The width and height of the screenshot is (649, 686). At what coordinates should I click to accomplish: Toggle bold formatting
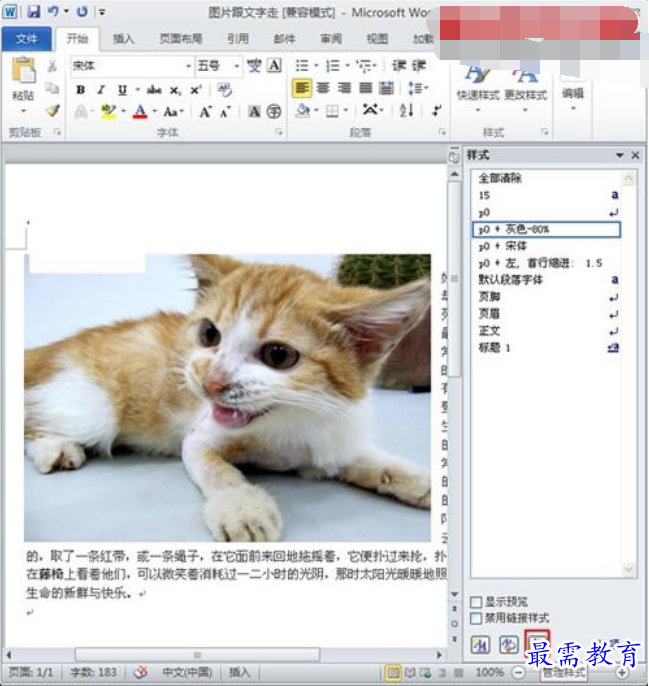(81, 90)
